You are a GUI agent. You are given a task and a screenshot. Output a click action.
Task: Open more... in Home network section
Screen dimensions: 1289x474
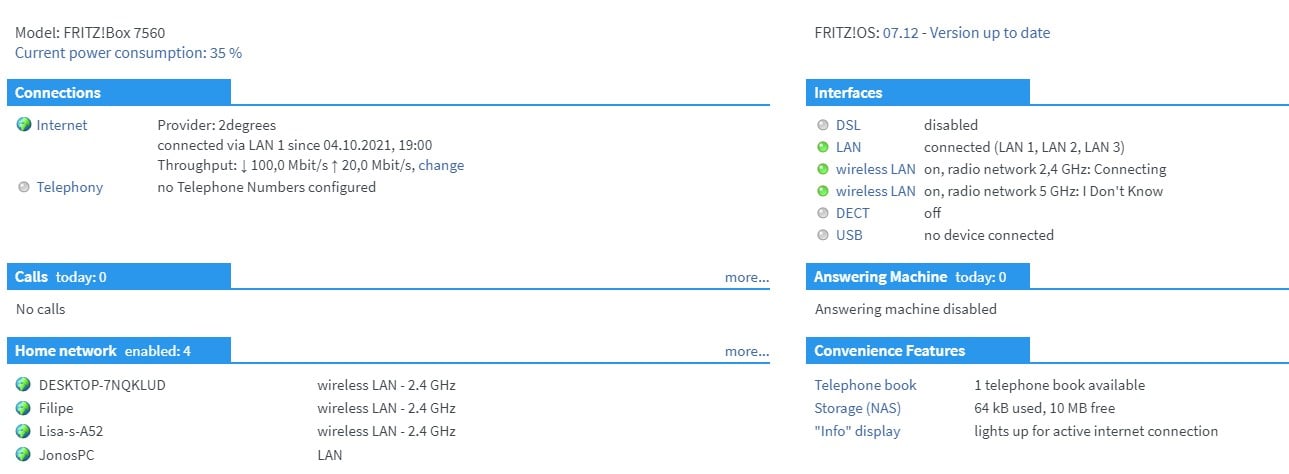click(x=747, y=351)
